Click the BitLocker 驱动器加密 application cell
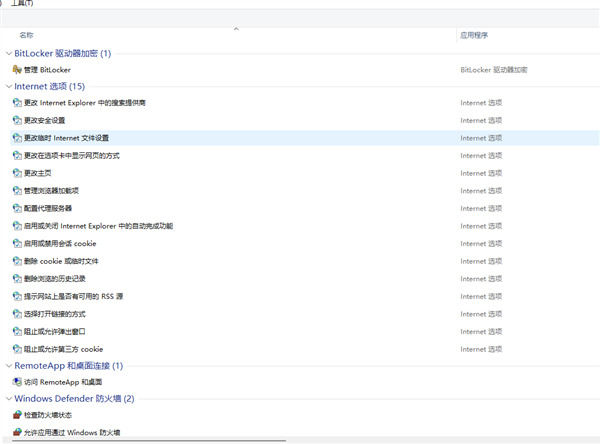 pyautogui.click(x=494, y=70)
